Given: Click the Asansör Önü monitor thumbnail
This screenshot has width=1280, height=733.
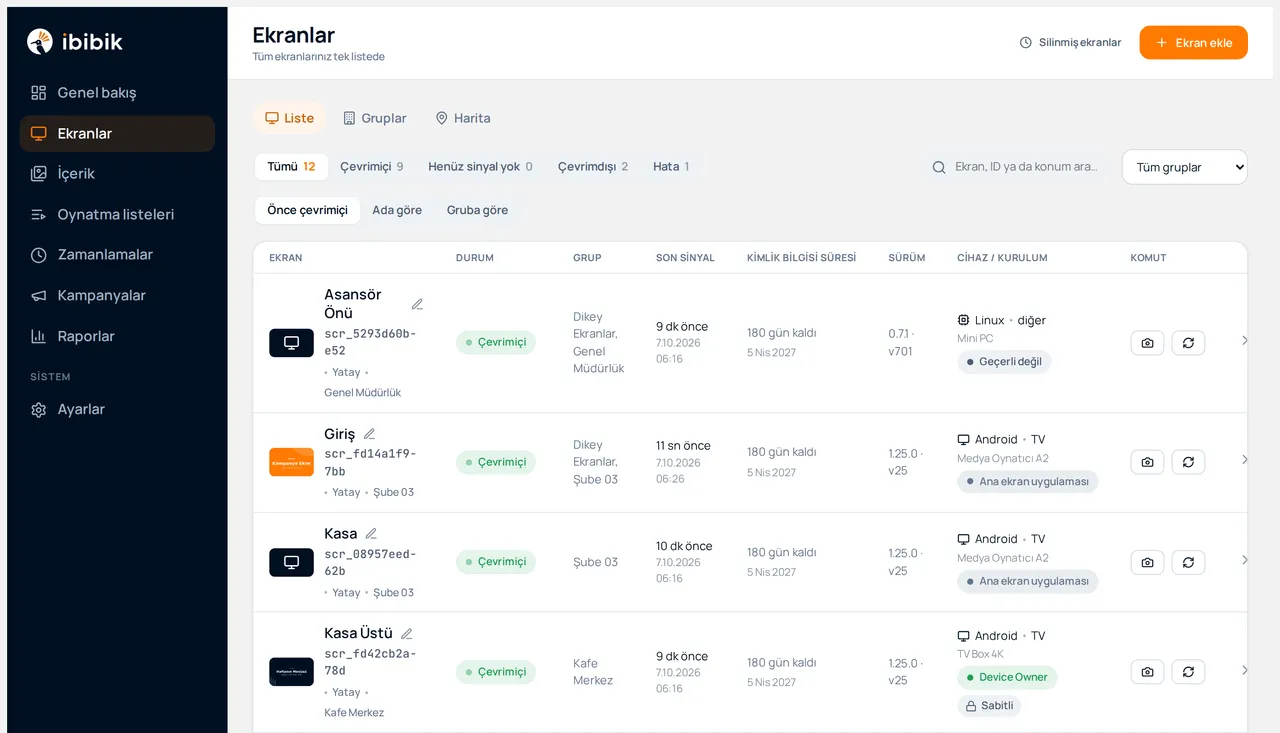Looking at the screenshot, I should (x=291, y=343).
